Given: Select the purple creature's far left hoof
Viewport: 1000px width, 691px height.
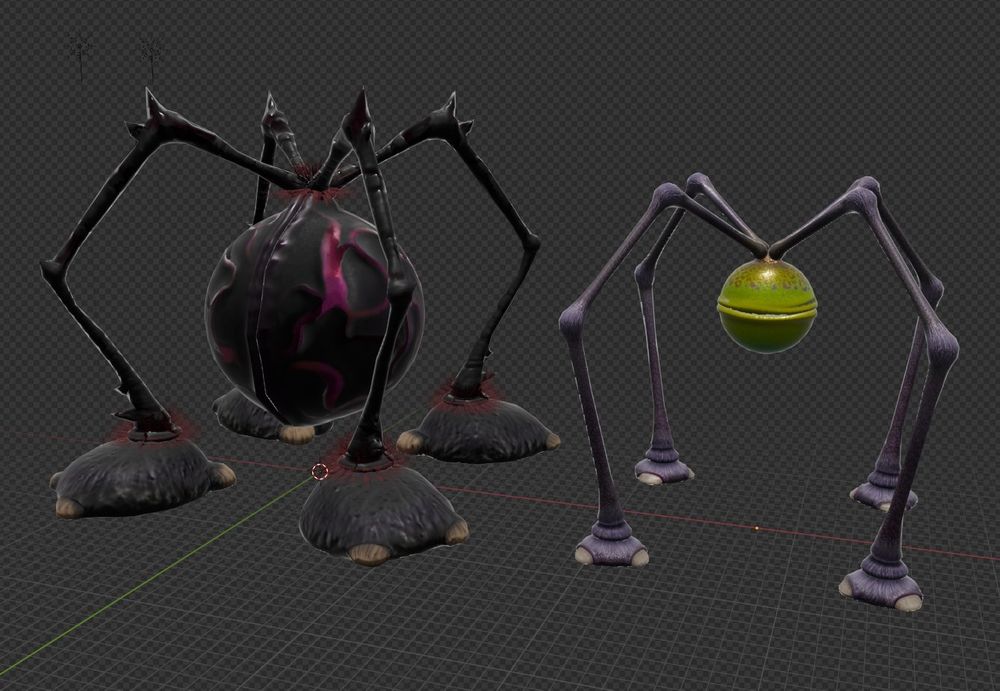Looking at the screenshot, I should pyautogui.click(x=663, y=468).
